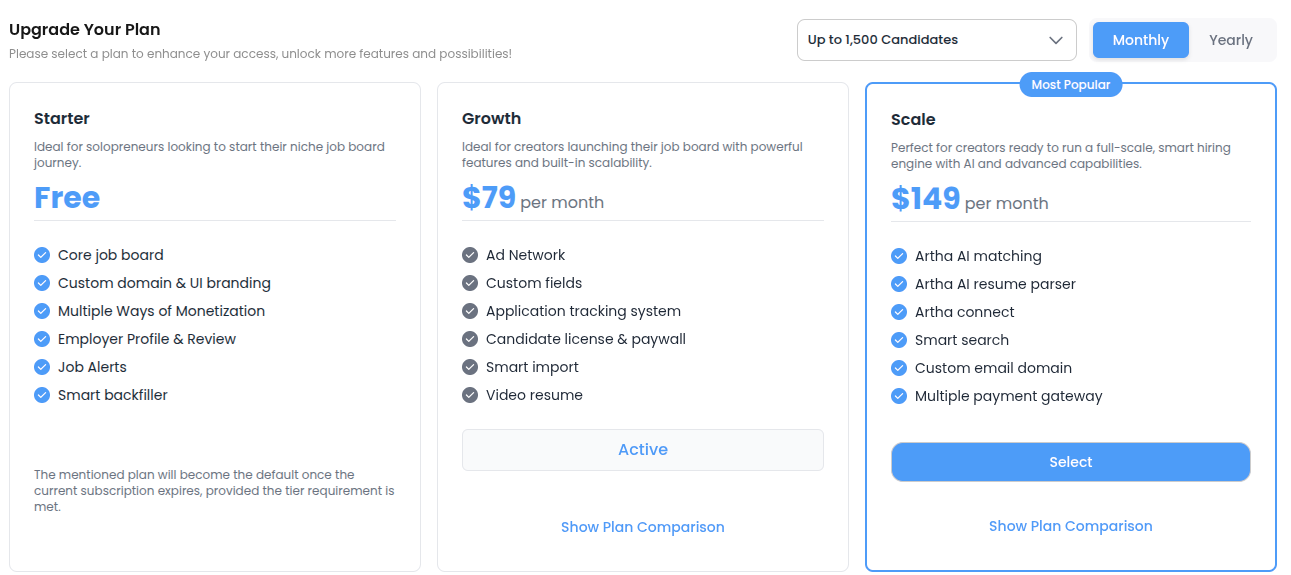Image resolution: width=1291 pixels, height=575 pixels.
Task: Click the Active button on Growth plan
Action: 642,450
